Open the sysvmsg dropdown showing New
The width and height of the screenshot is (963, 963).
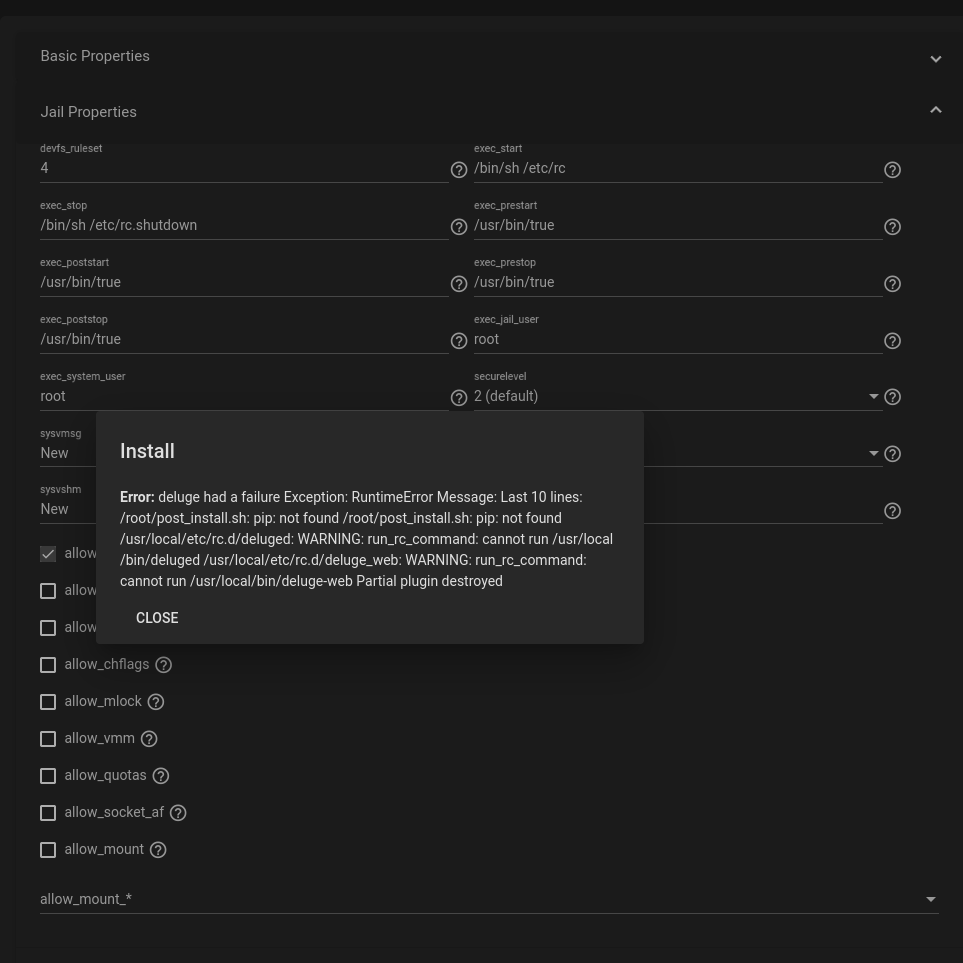tap(68, 453)
